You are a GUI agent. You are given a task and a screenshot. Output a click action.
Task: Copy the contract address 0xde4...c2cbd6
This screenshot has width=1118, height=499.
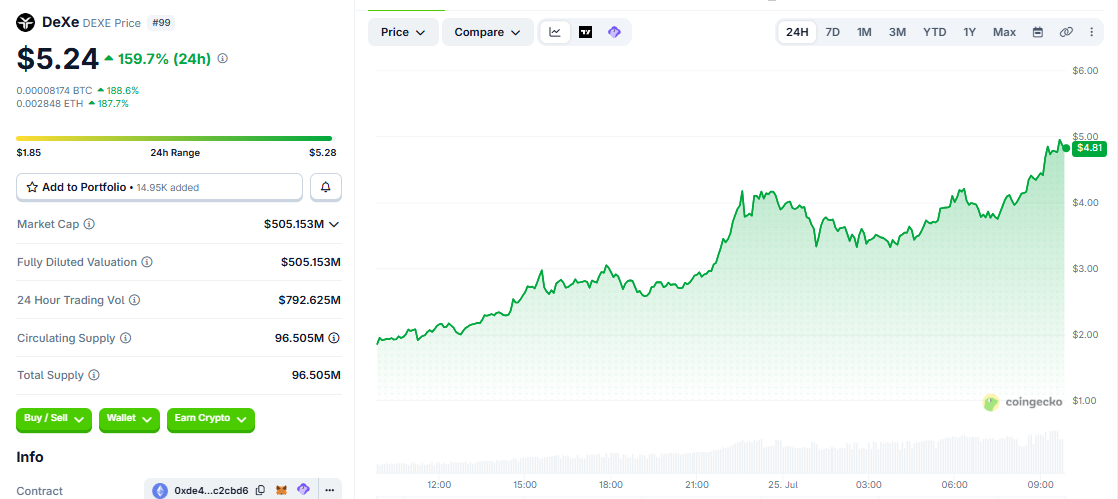pos(260,490)
